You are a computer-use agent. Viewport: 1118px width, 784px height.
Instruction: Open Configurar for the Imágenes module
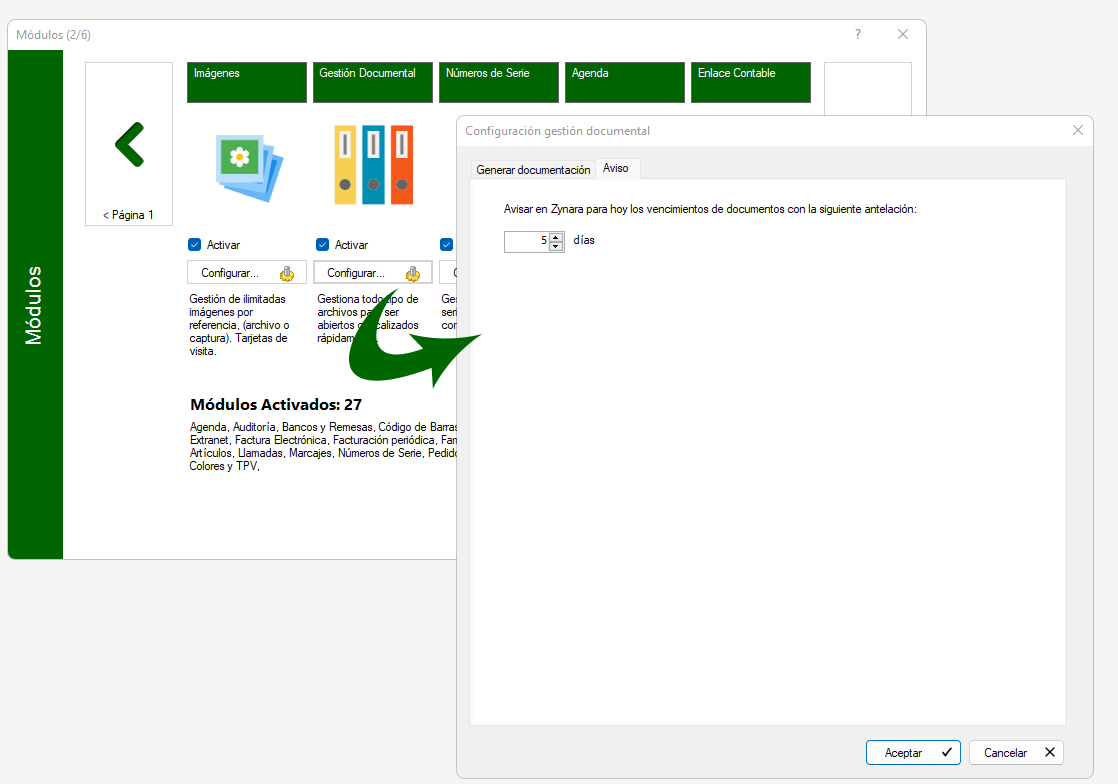coord(246,273)
